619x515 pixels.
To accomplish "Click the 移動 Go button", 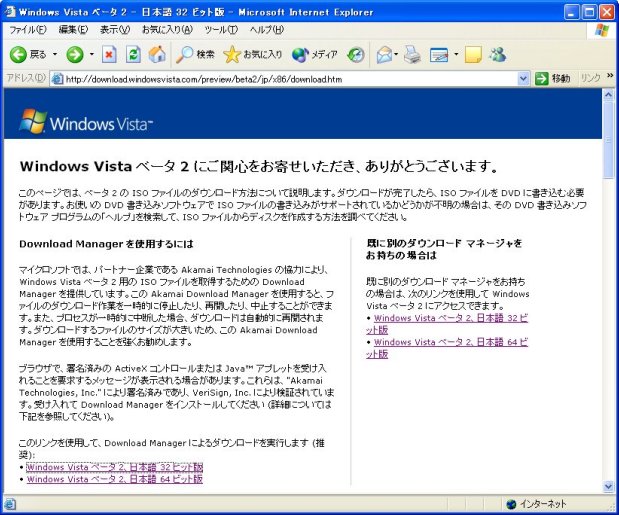I will pyautogui.click(x=553, y=78).
